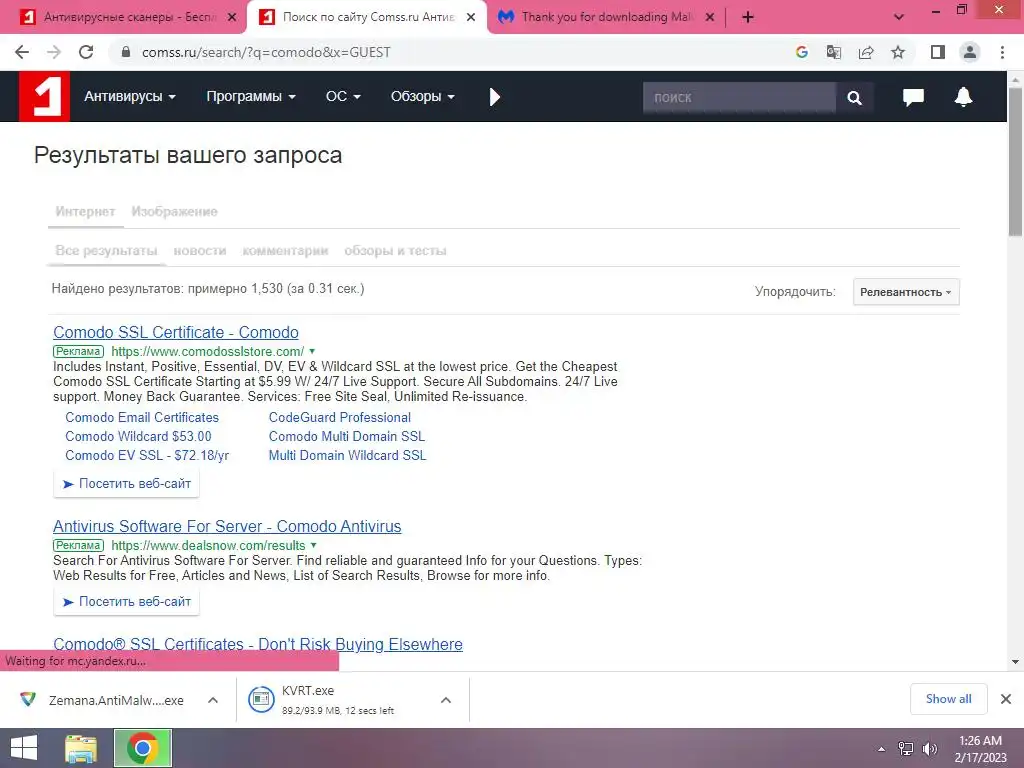Switch to the Изображение tab

tap(174, 212)
